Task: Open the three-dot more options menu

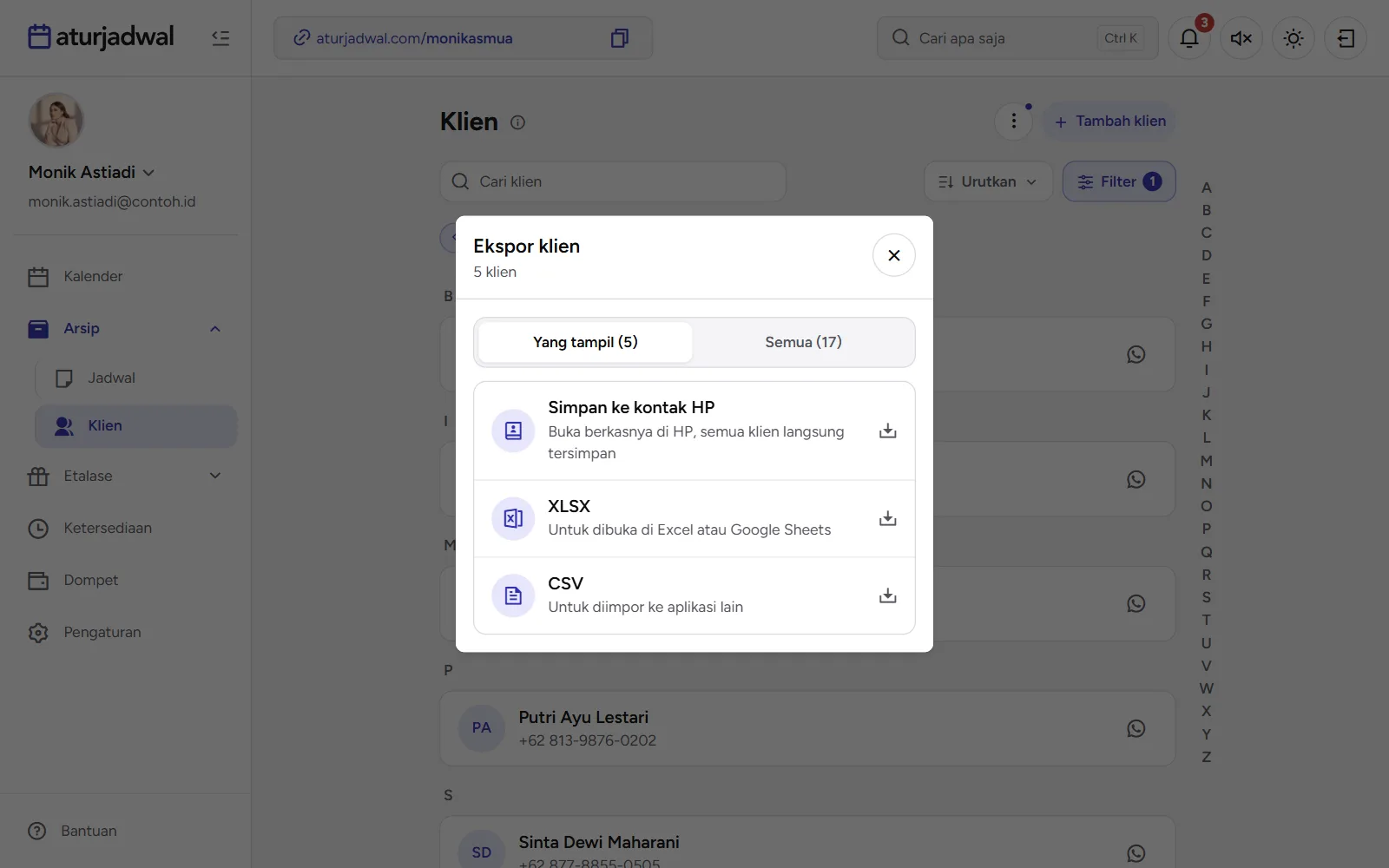Action: (1013, 122)
